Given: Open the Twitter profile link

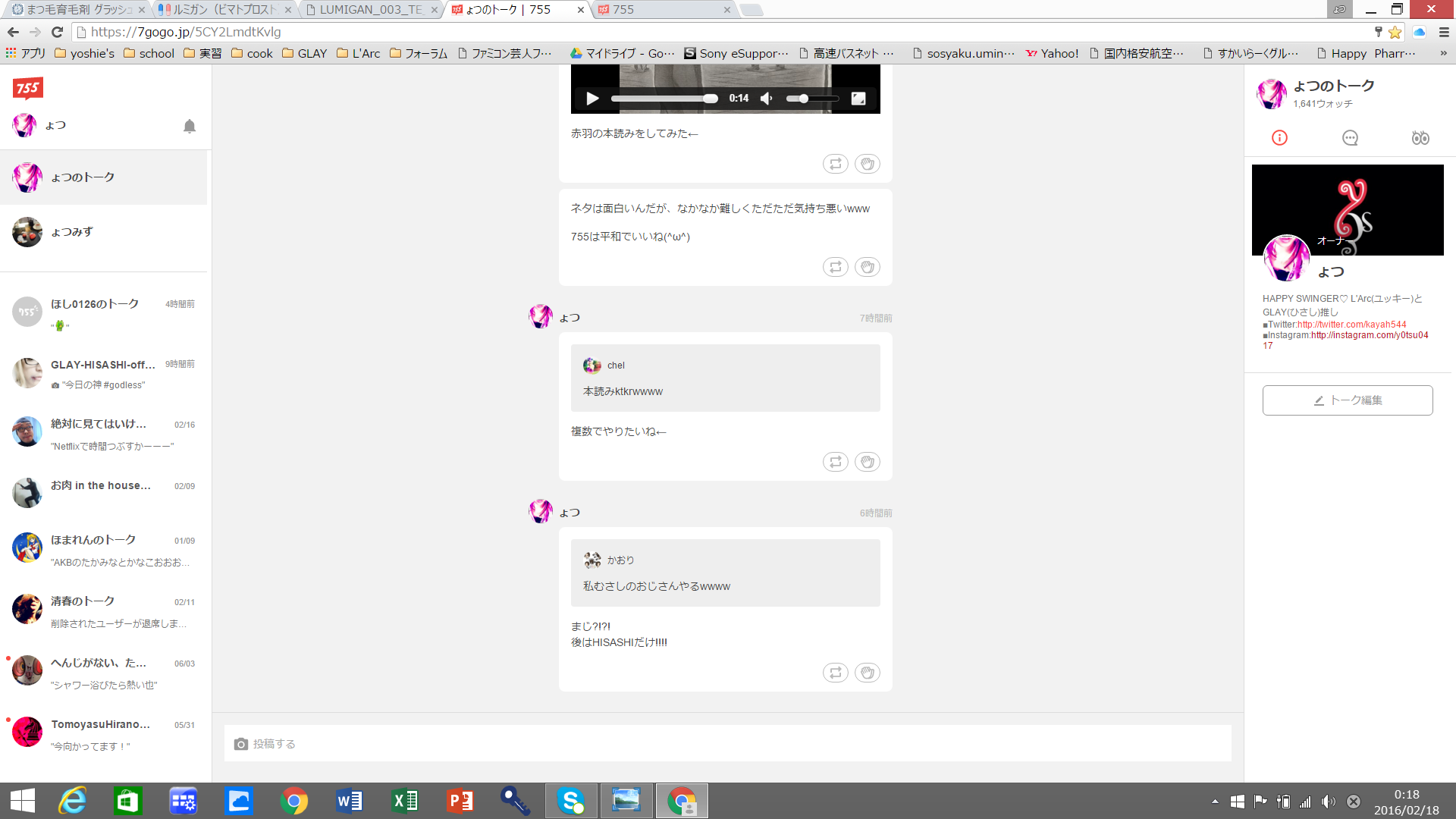Looking at the screenshot, I should (x=1351, y=325).
